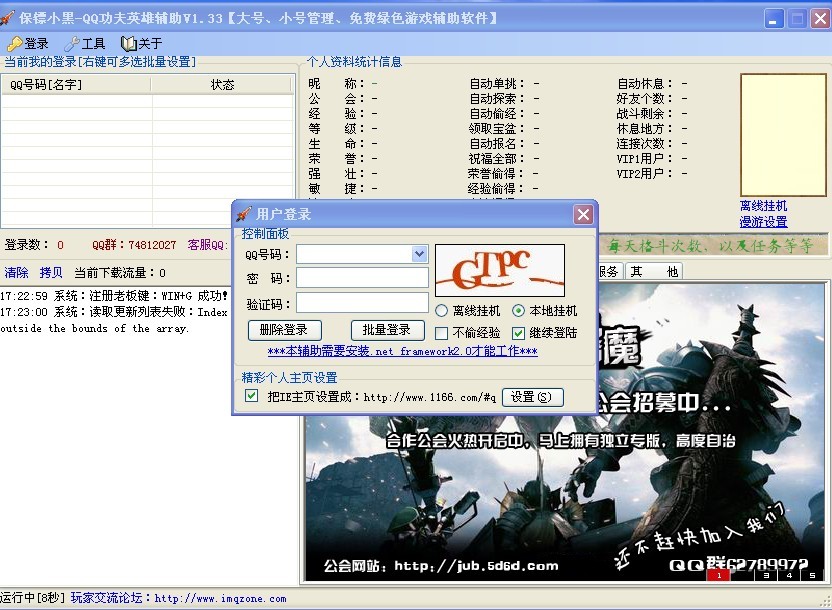Switch to the 其 他 tab
The height and width of the screenshot is (610, 832).
pos(654,272)
